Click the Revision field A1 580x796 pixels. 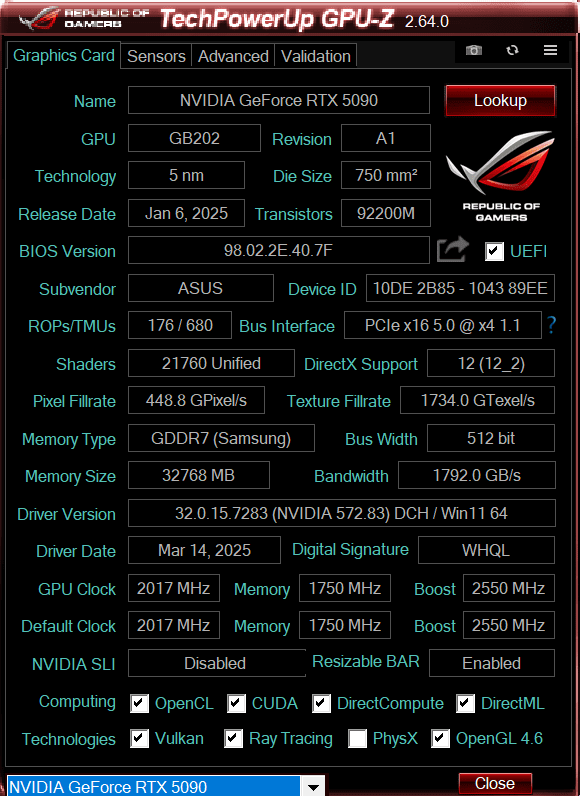click(x=386, y=138)
